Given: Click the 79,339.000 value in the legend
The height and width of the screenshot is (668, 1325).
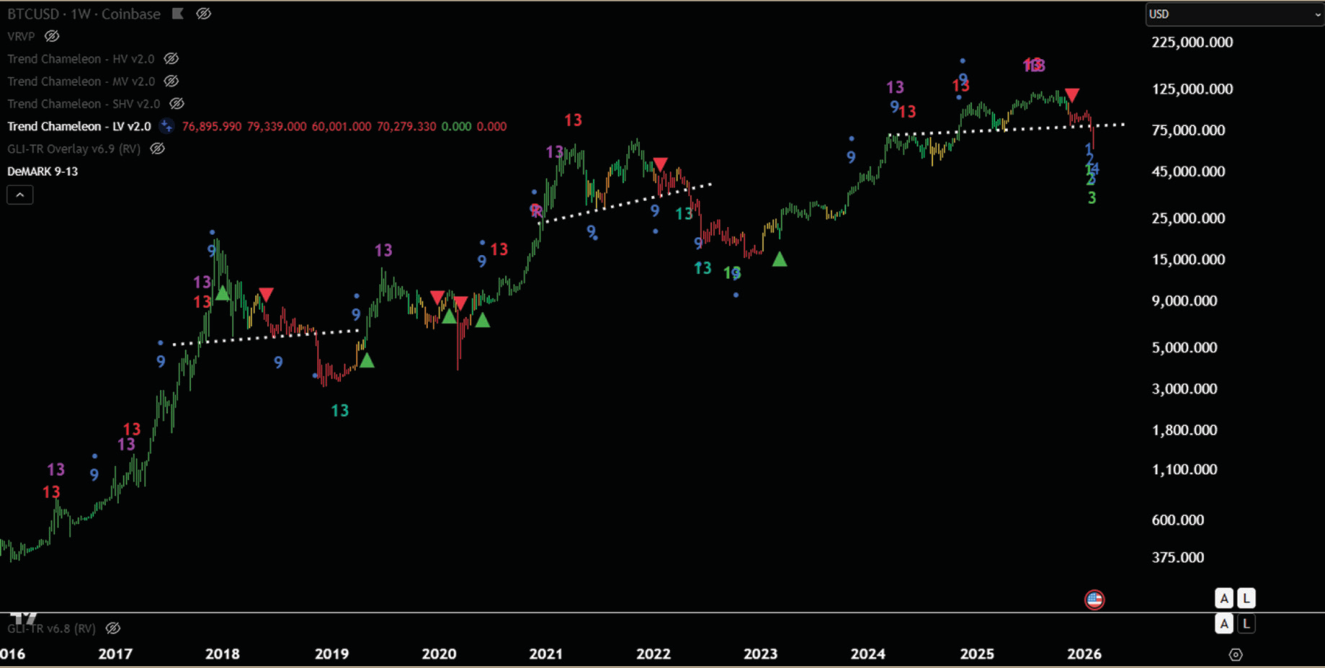Looking at the screenshot, I should click(x=277, y=126).
